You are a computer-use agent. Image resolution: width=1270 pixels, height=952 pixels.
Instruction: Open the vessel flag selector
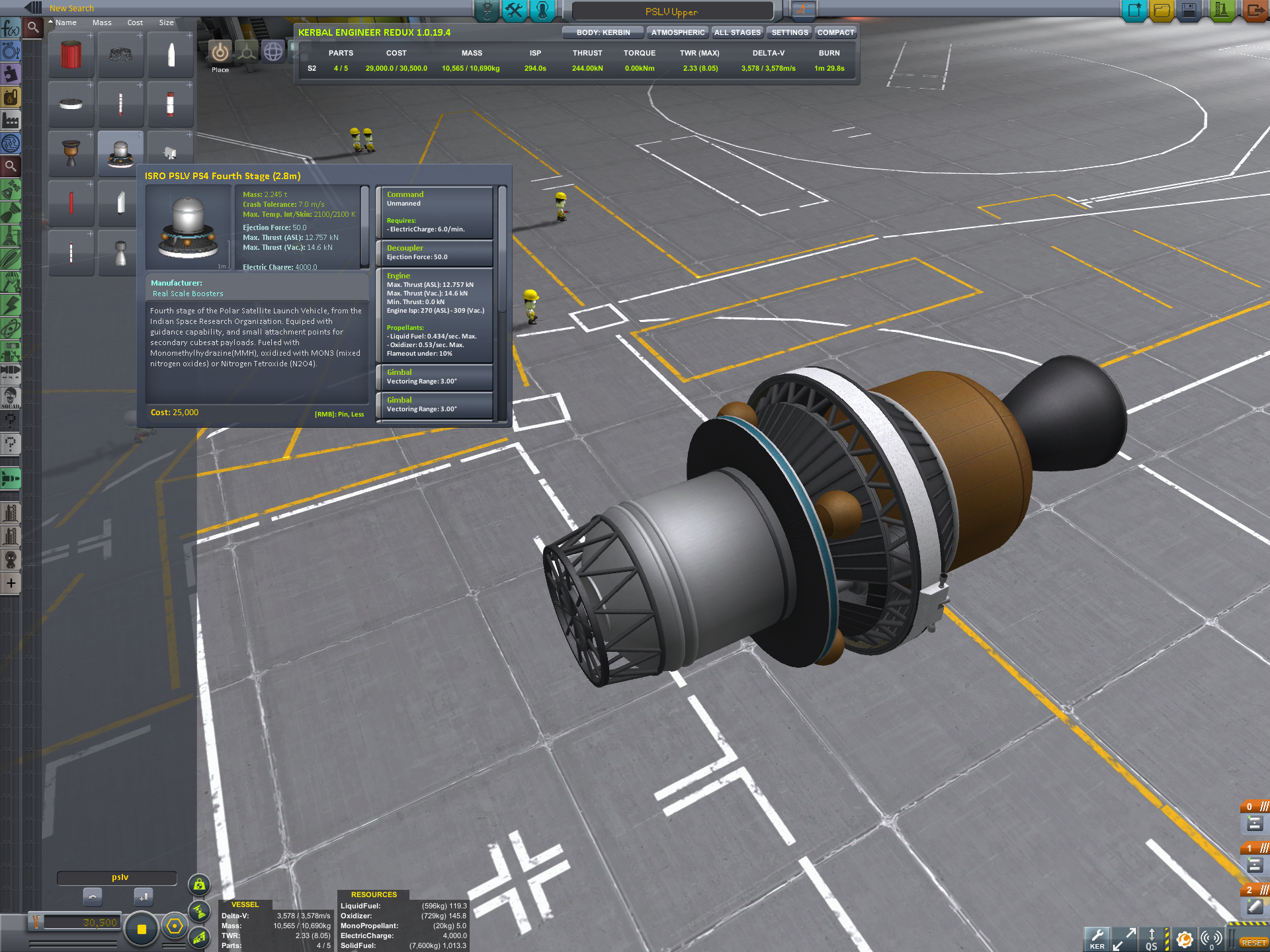(804, 10)
